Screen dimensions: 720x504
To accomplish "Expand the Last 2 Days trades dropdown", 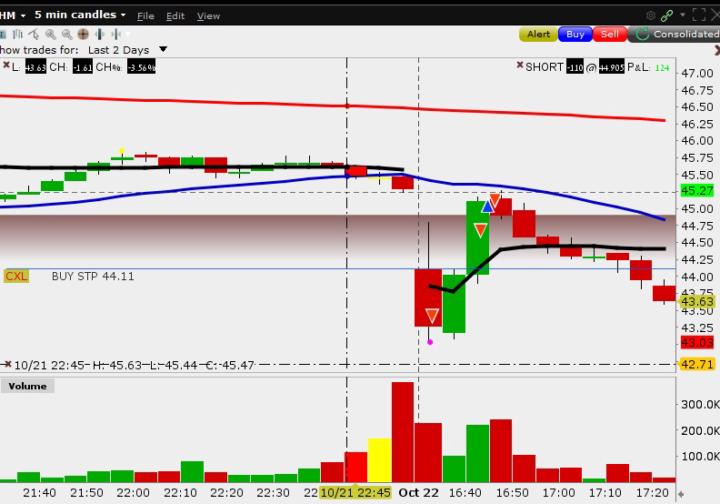I will click(x=163, y=49).
